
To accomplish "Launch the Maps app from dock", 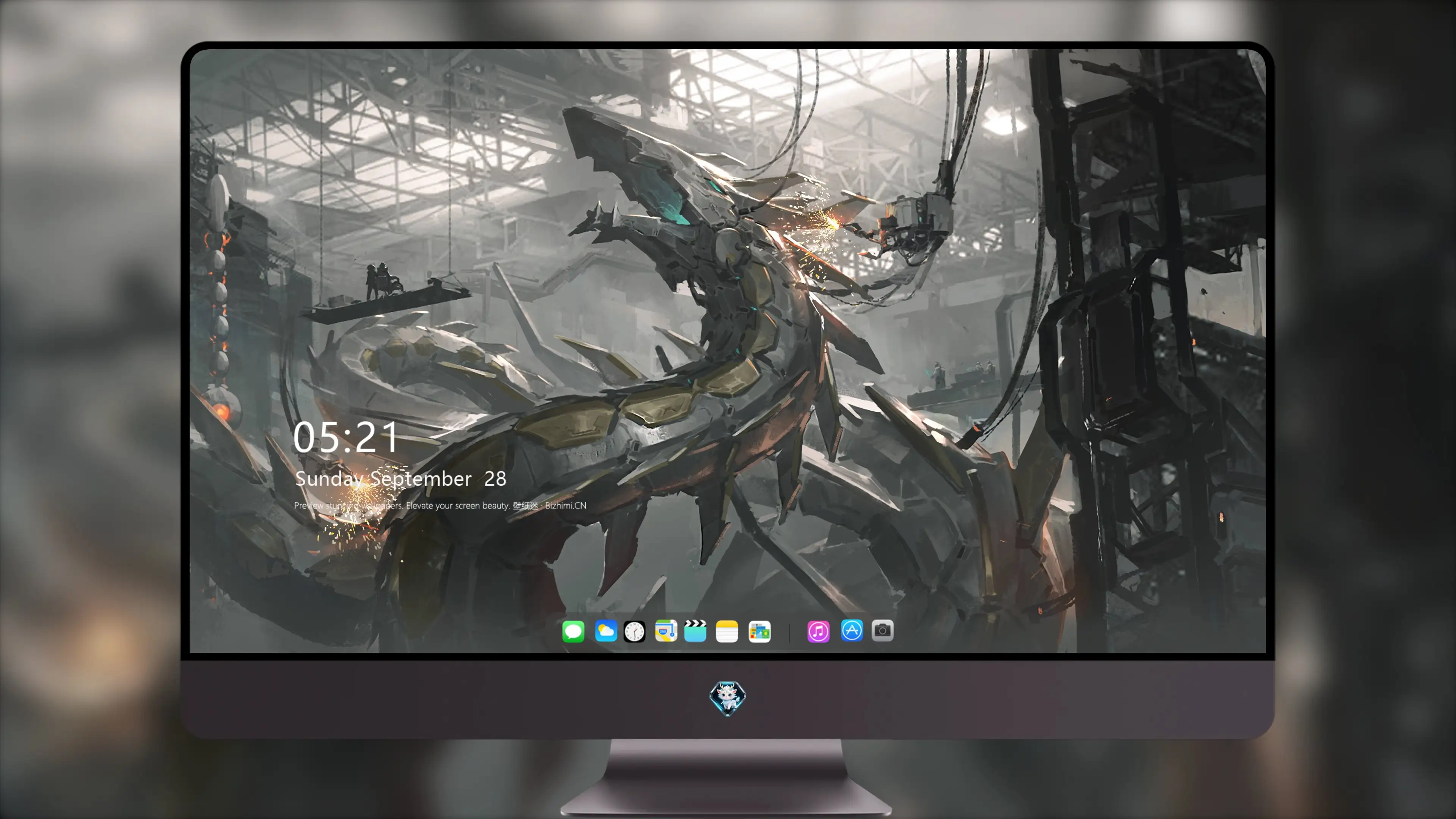I will (666, 631).
